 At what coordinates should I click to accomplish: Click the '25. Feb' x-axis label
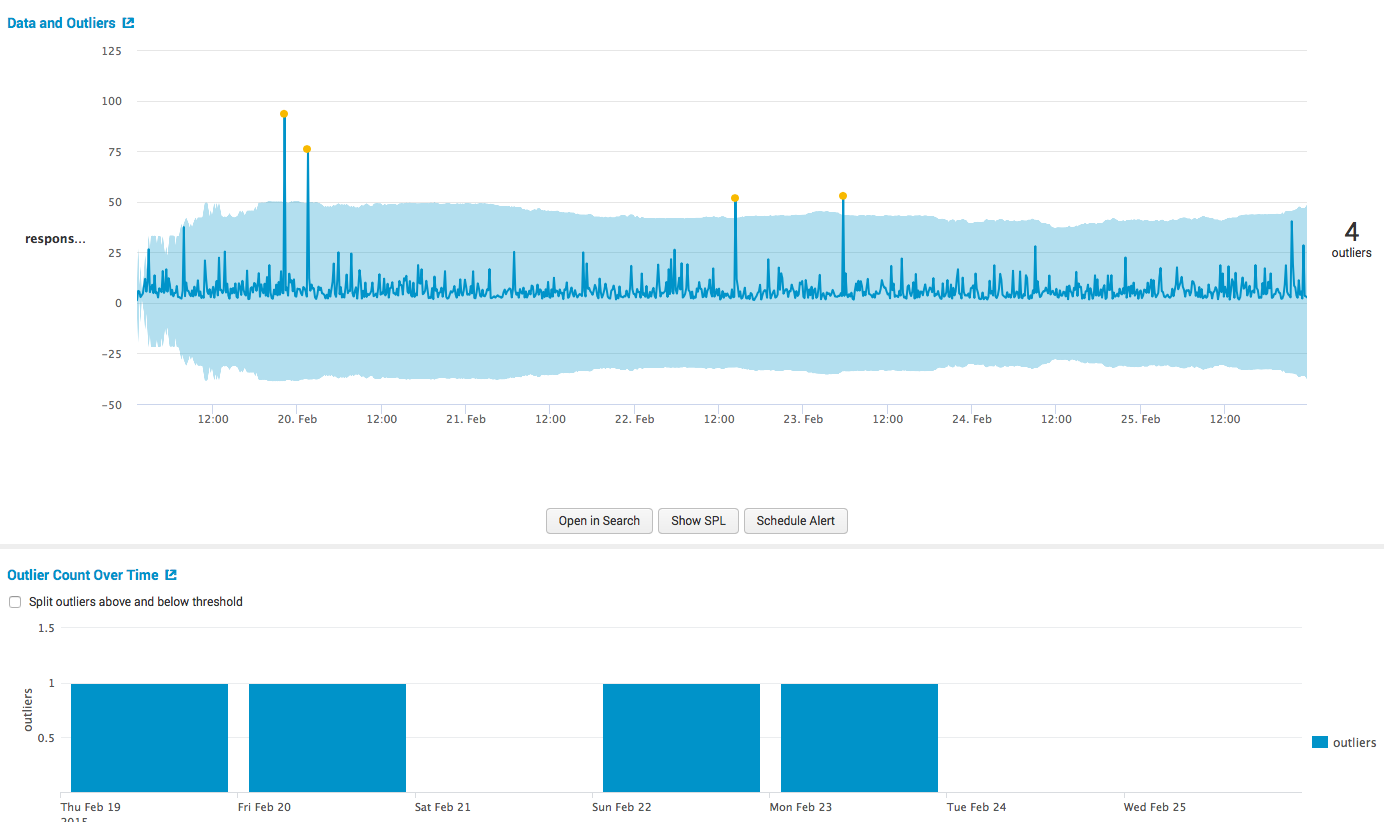tap(1140, 419)
